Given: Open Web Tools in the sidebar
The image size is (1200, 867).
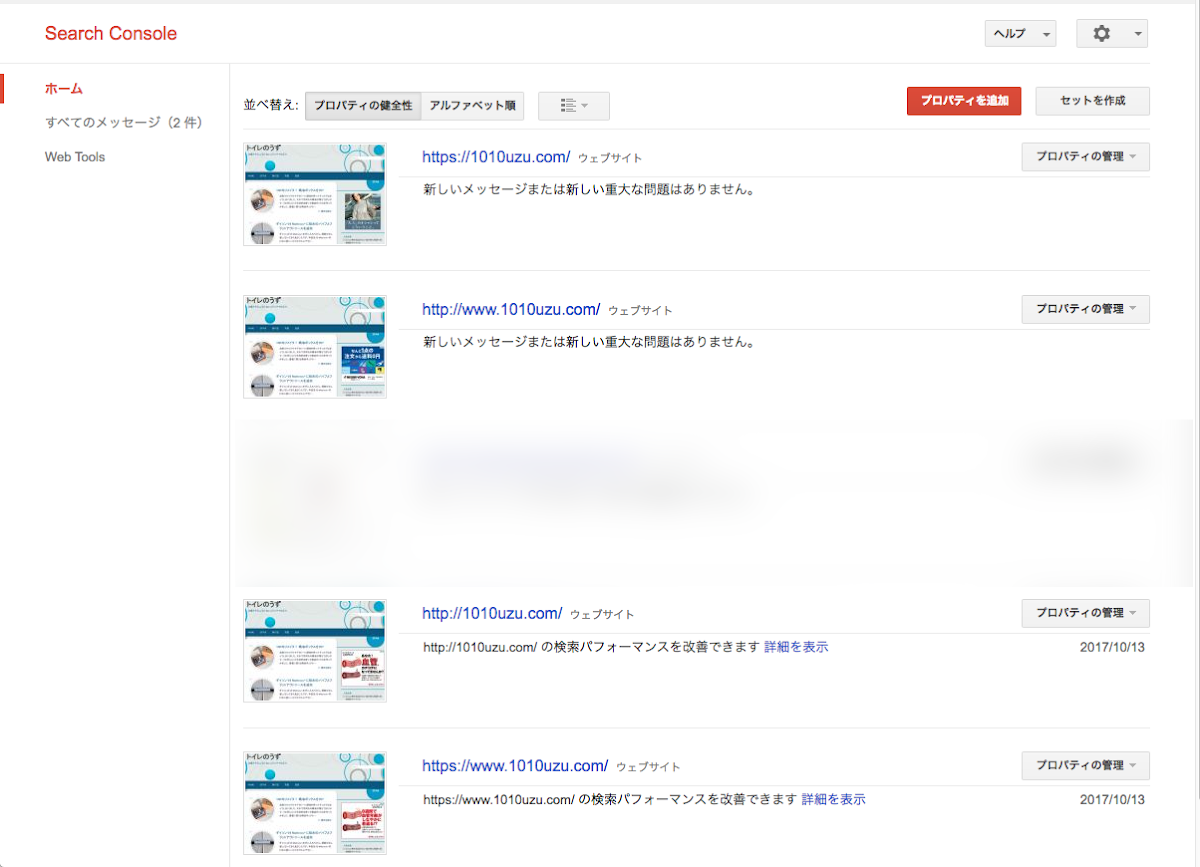Looking at the screenshot, I should 75,157.
